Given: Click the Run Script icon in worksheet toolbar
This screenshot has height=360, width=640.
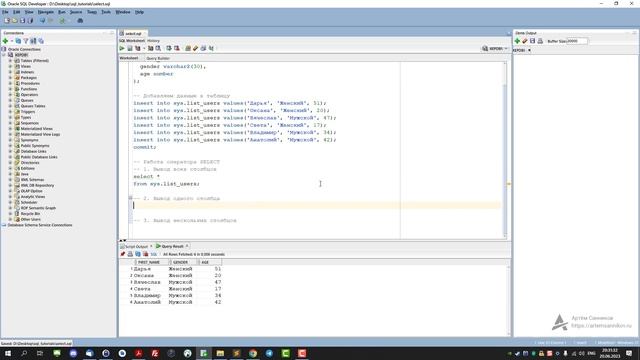Looking at the screenshot, I should [x=130, y=48].
